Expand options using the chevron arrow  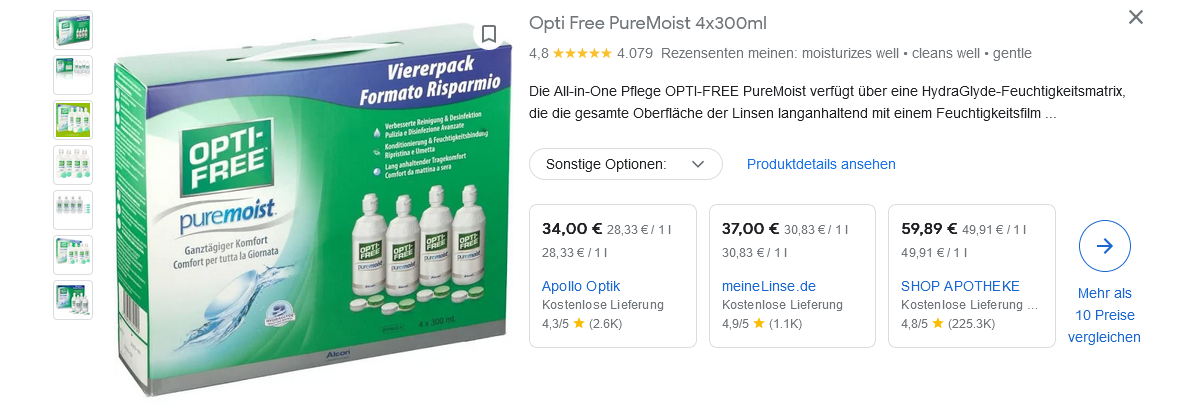click(x=698, y=164)
